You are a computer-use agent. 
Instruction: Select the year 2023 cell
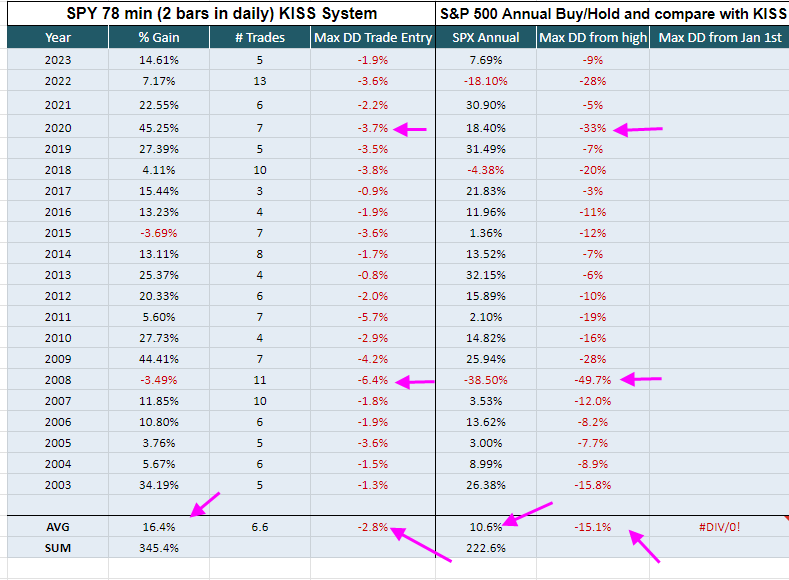pos(58,60)
